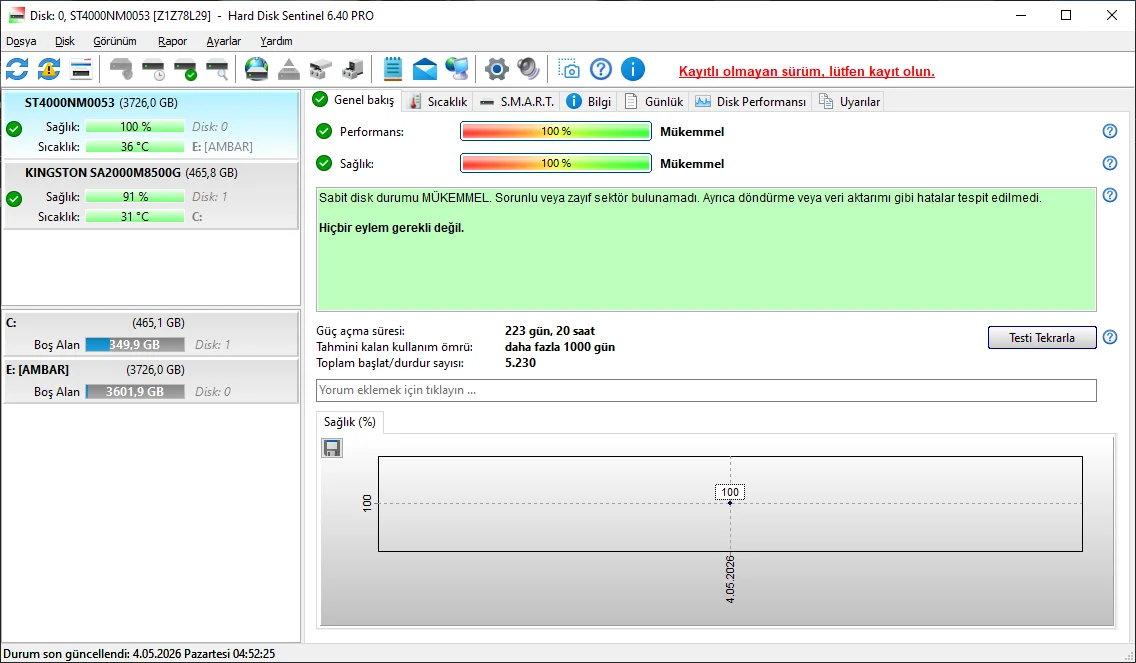
Task: Click the blue info circle toolbar icon
Action: [x=632, y=70]
